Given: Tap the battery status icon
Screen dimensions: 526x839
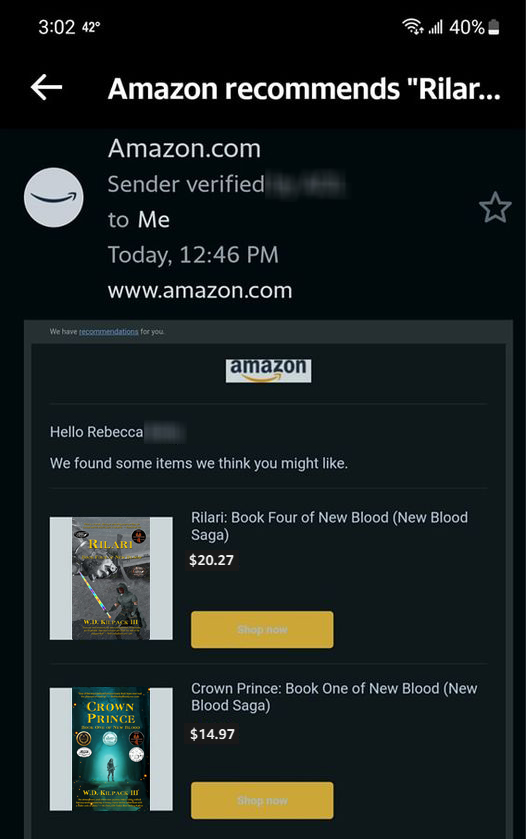Looking at the screenshot, I should coord(494,27).
